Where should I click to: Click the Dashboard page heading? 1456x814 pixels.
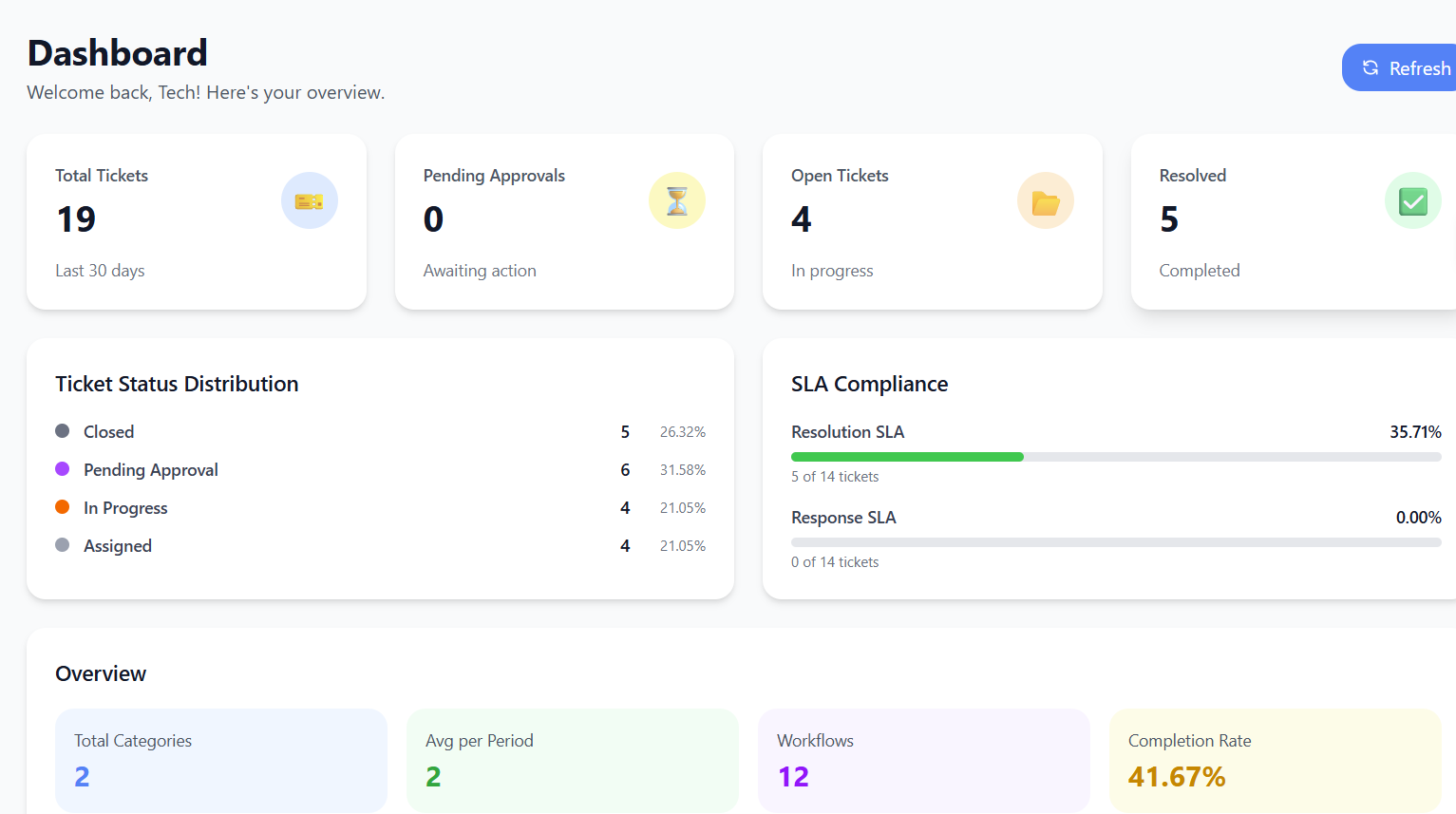(118, 53)
